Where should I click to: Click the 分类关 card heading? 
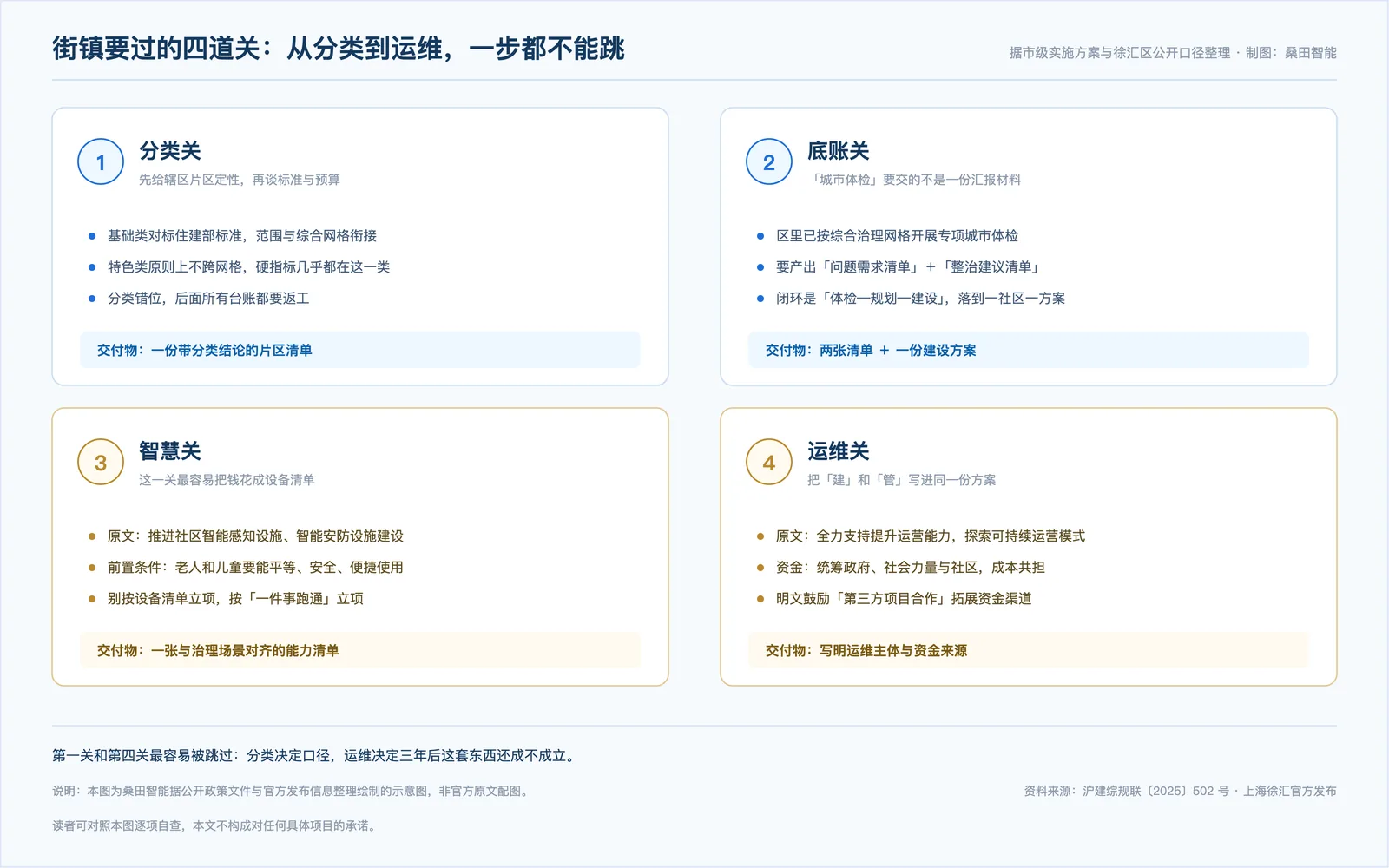170,151
